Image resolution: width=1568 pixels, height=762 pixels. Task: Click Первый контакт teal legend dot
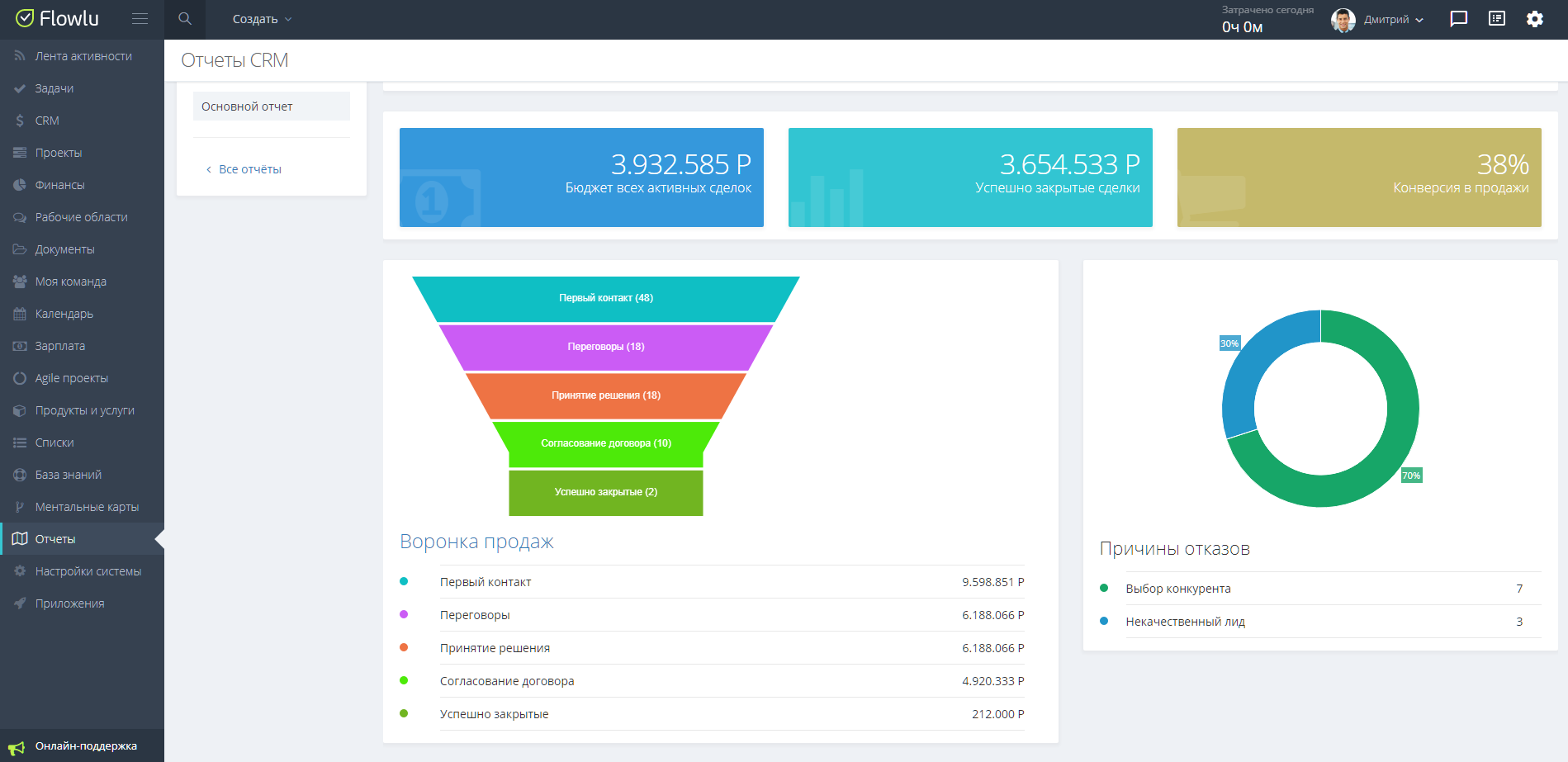click(x=404, y=581)
